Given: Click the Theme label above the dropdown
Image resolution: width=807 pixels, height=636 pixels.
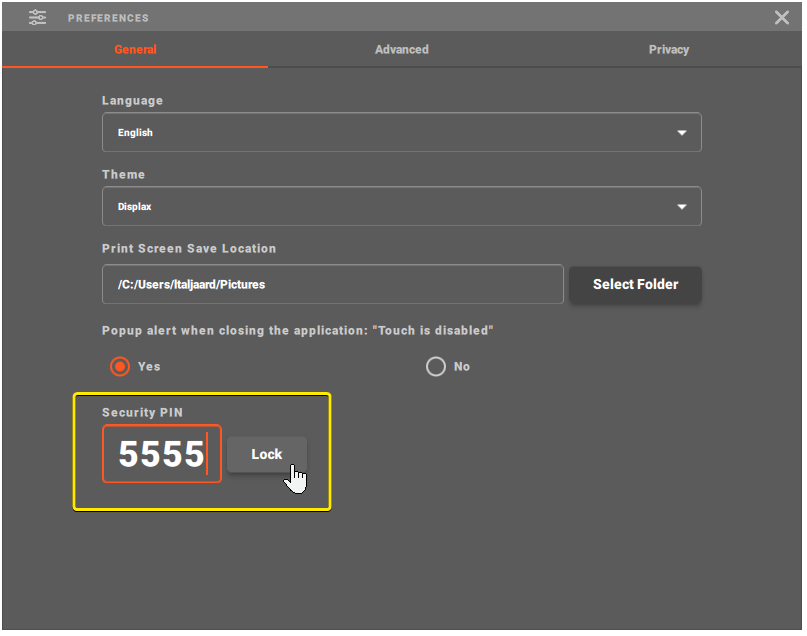Looking at the screenshot, I should 123,174.
